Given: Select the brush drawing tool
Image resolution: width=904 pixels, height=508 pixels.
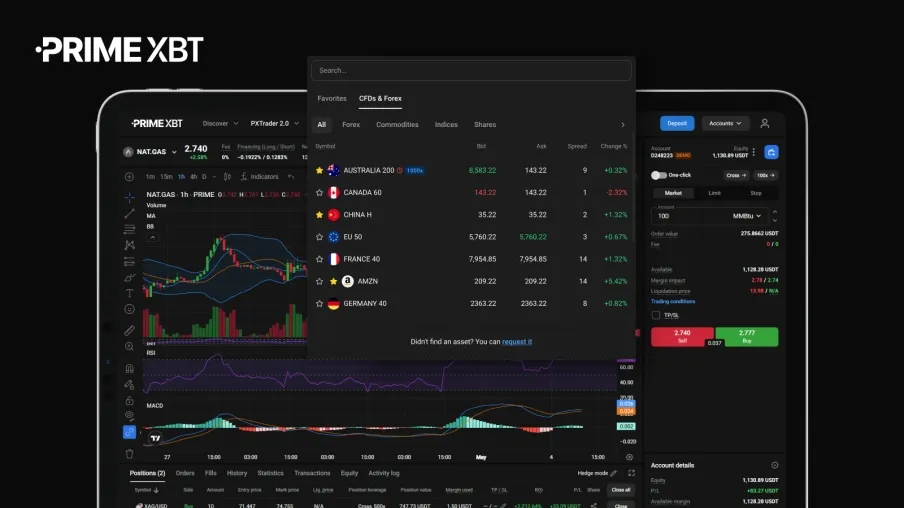Looking at the screenshot, I should 129,278.
